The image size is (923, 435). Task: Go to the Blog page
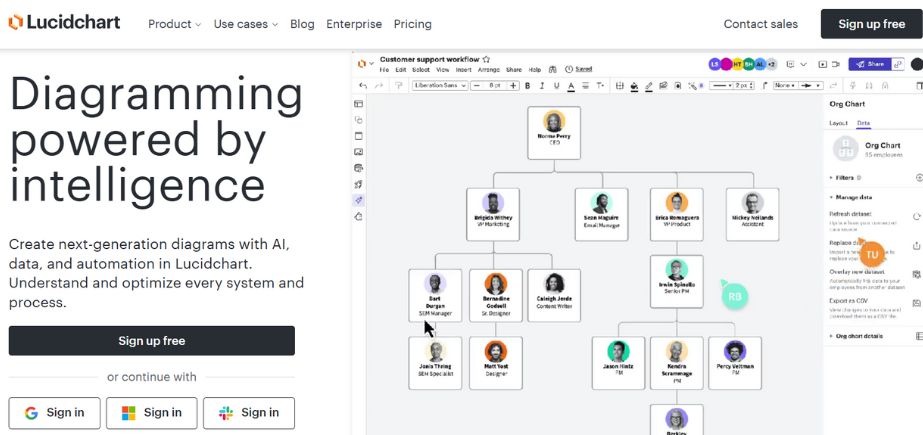point(302,24)
